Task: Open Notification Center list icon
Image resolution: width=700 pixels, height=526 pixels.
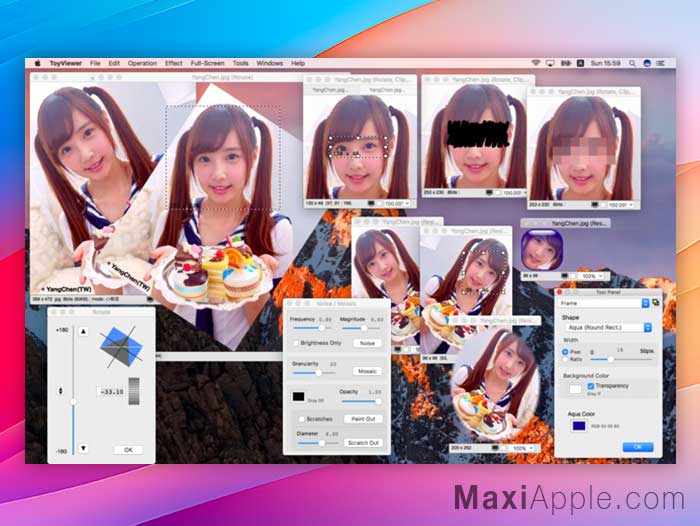Action: (x=660, y=63)
